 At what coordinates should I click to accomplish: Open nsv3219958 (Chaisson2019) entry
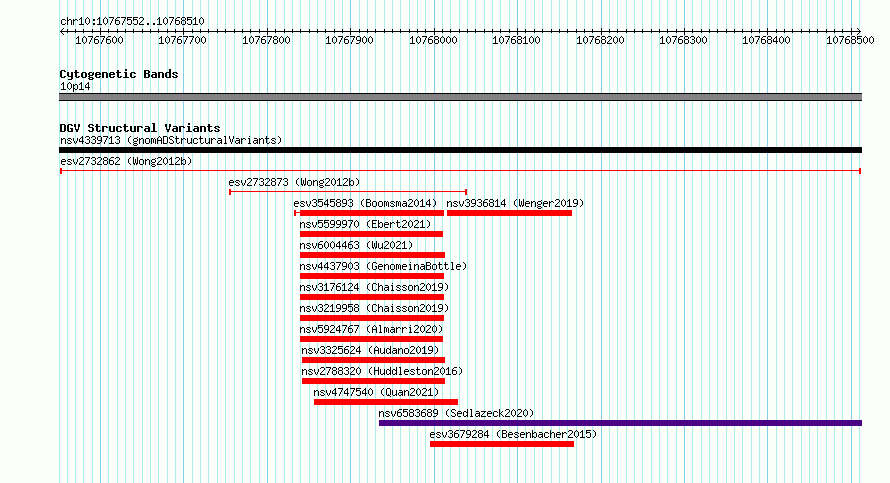374,308
